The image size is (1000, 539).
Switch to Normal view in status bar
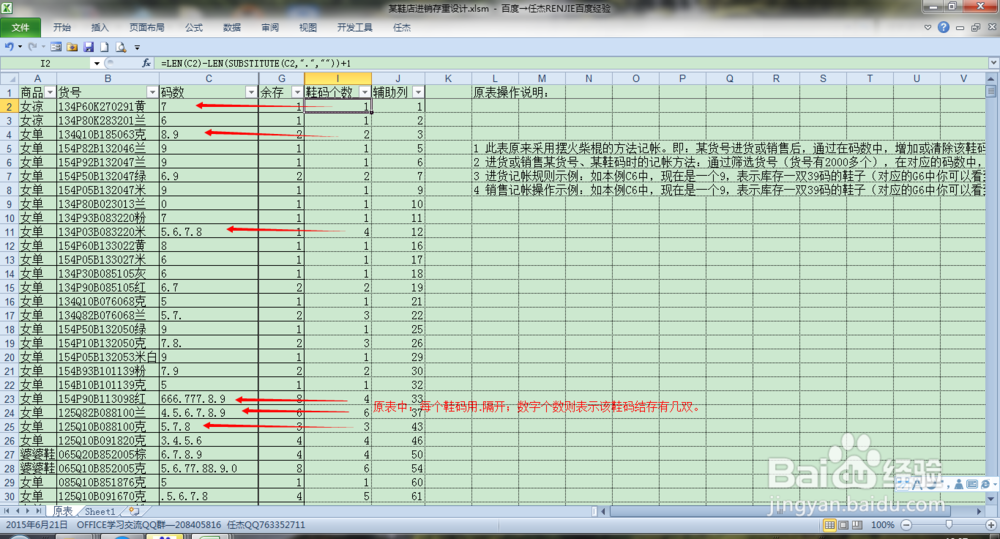pyautogui.click(x=829, y=524)
